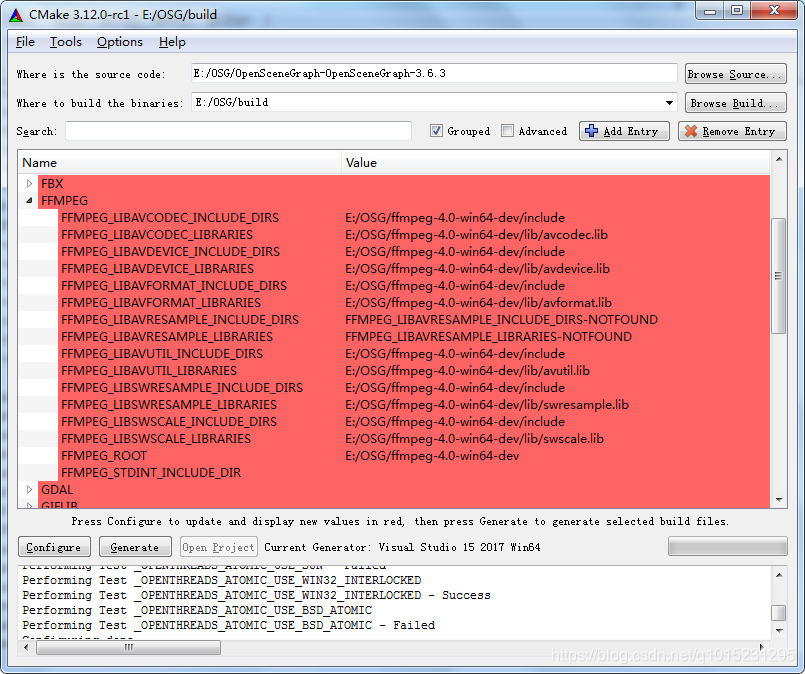Click the output log scroll right arrow

coord(761,647)
